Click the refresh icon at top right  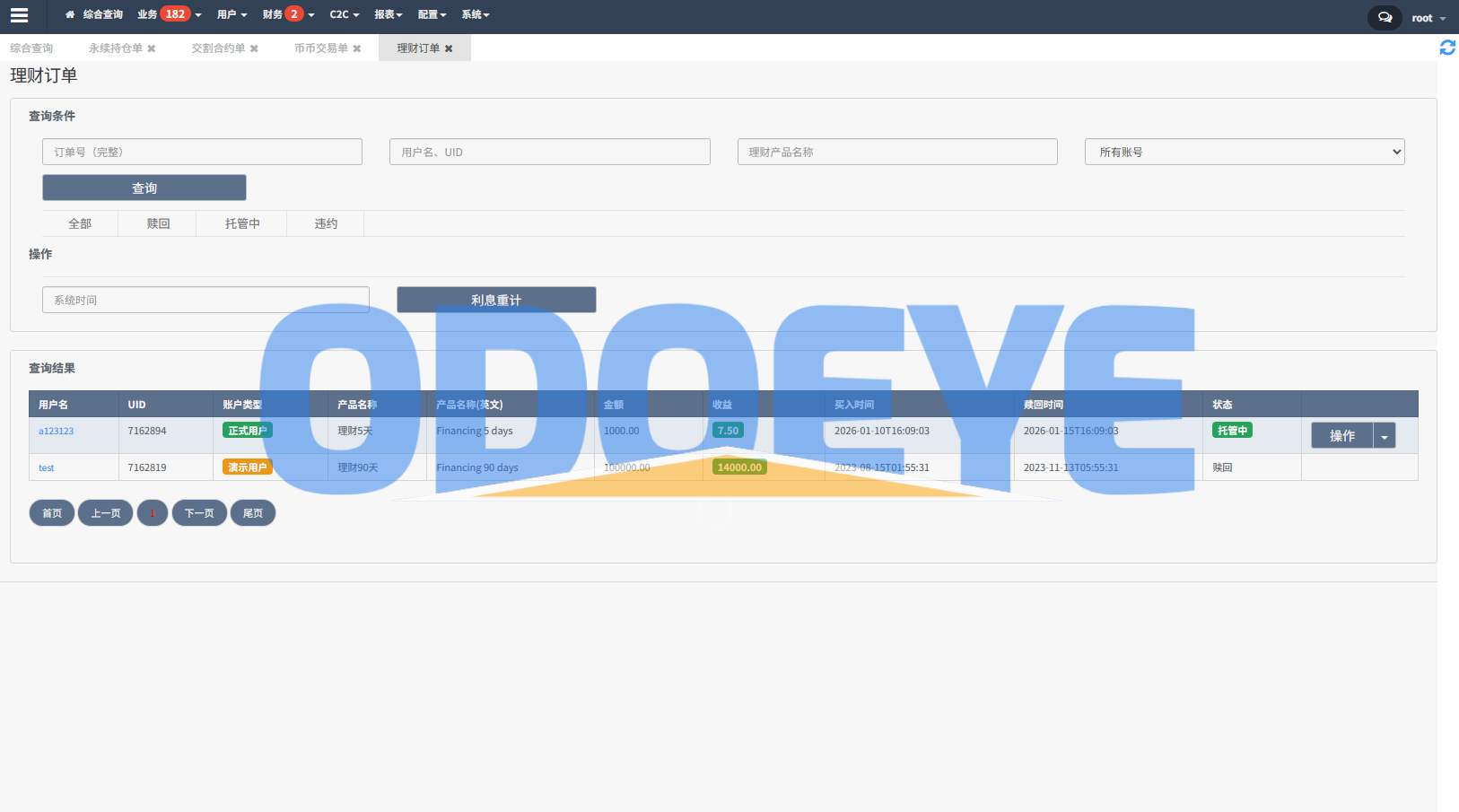tap(1446, 48)
